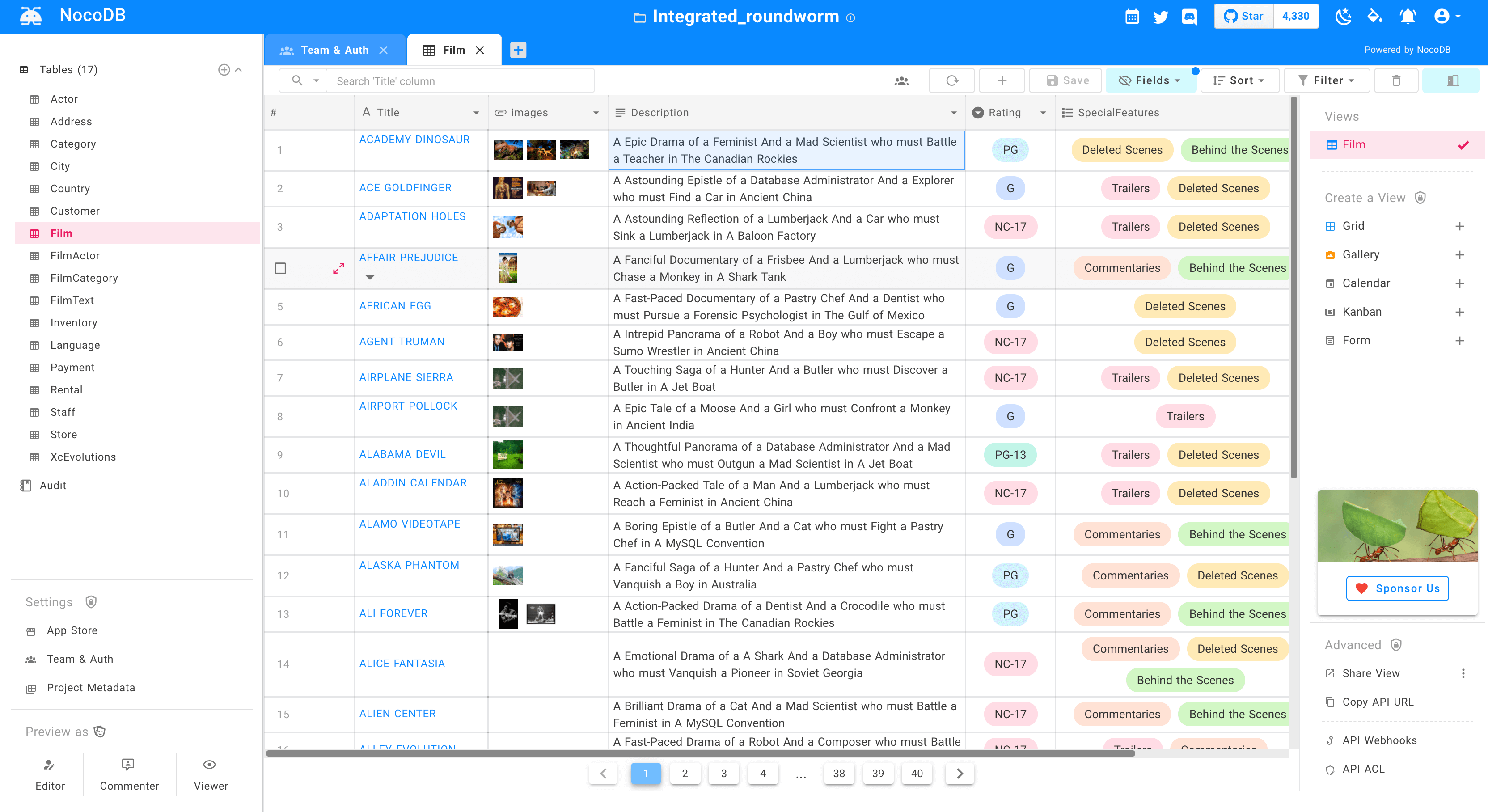The image size is (1488, 812).
Task: Click the refresh/reload icon
Action: [951, 80]
